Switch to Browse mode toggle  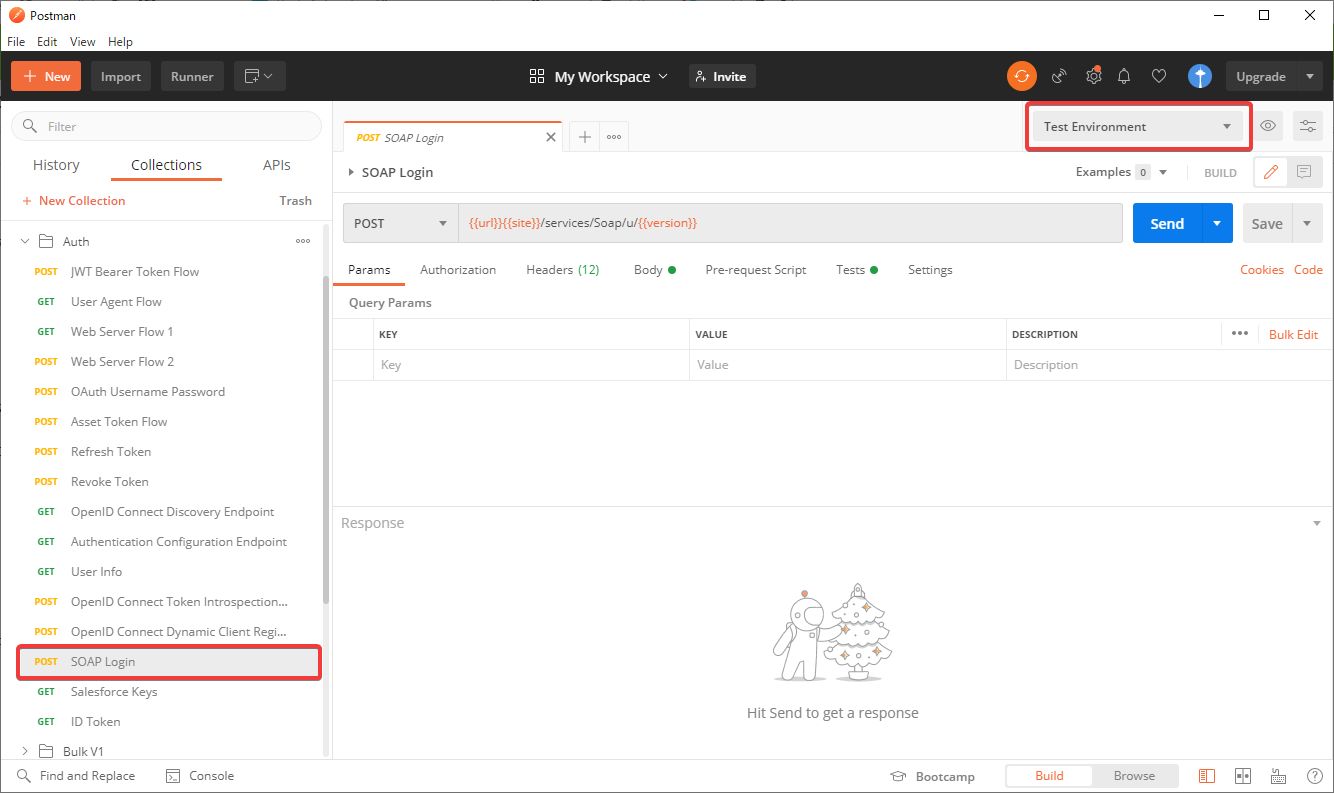point(1134,776)
